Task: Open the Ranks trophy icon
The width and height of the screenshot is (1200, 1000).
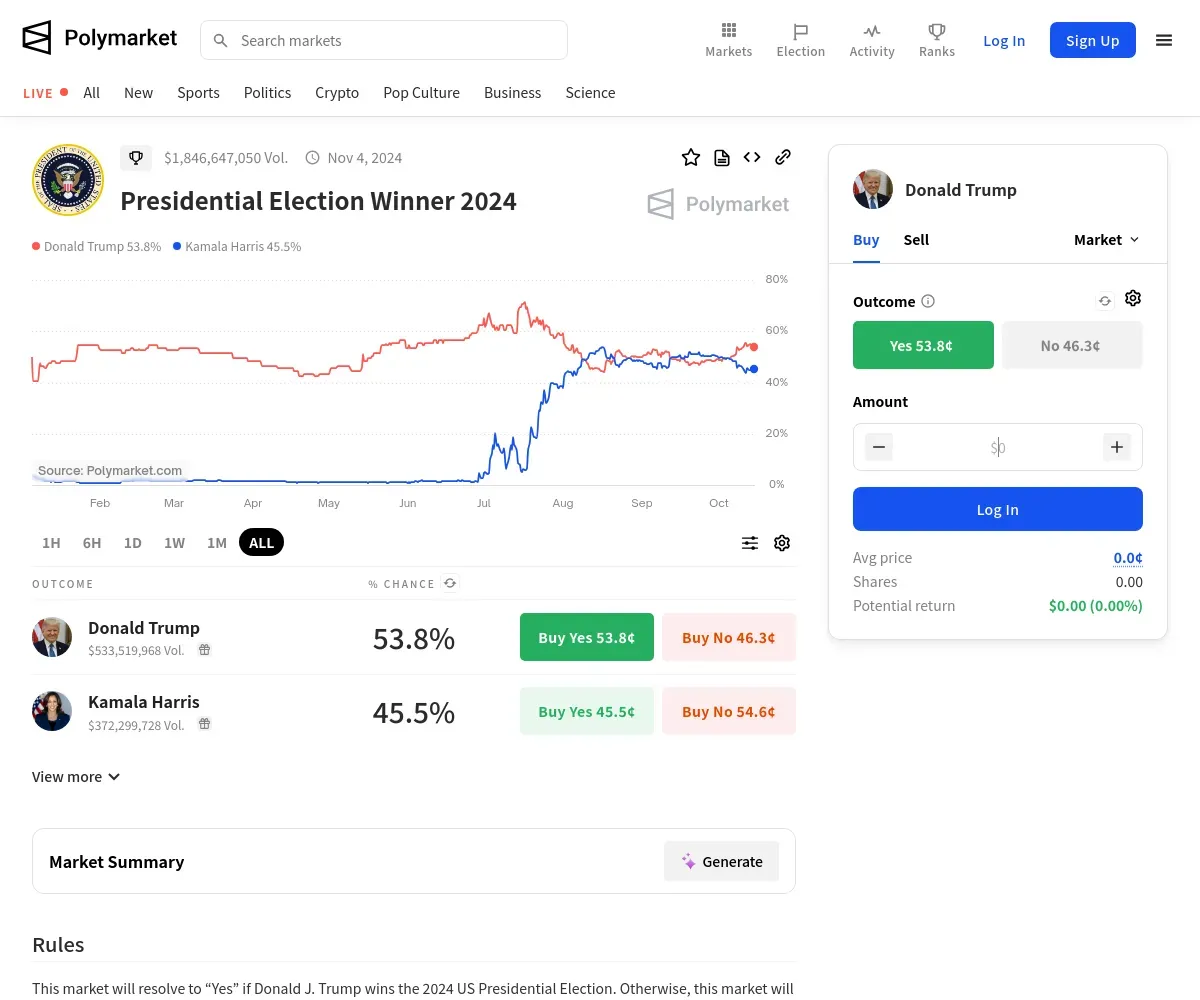Action: click(937, 40)
